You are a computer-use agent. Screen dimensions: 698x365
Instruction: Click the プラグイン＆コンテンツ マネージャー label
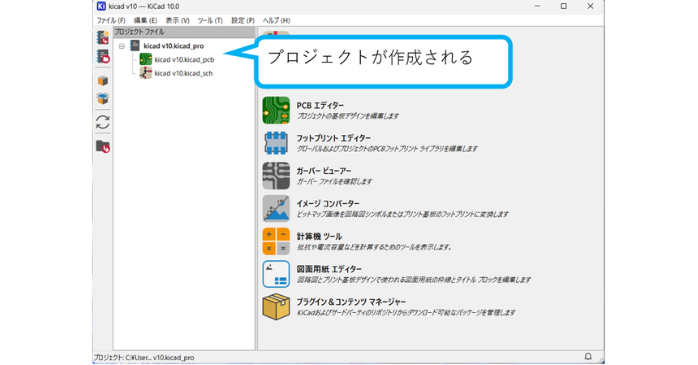[x=351, y=302]
